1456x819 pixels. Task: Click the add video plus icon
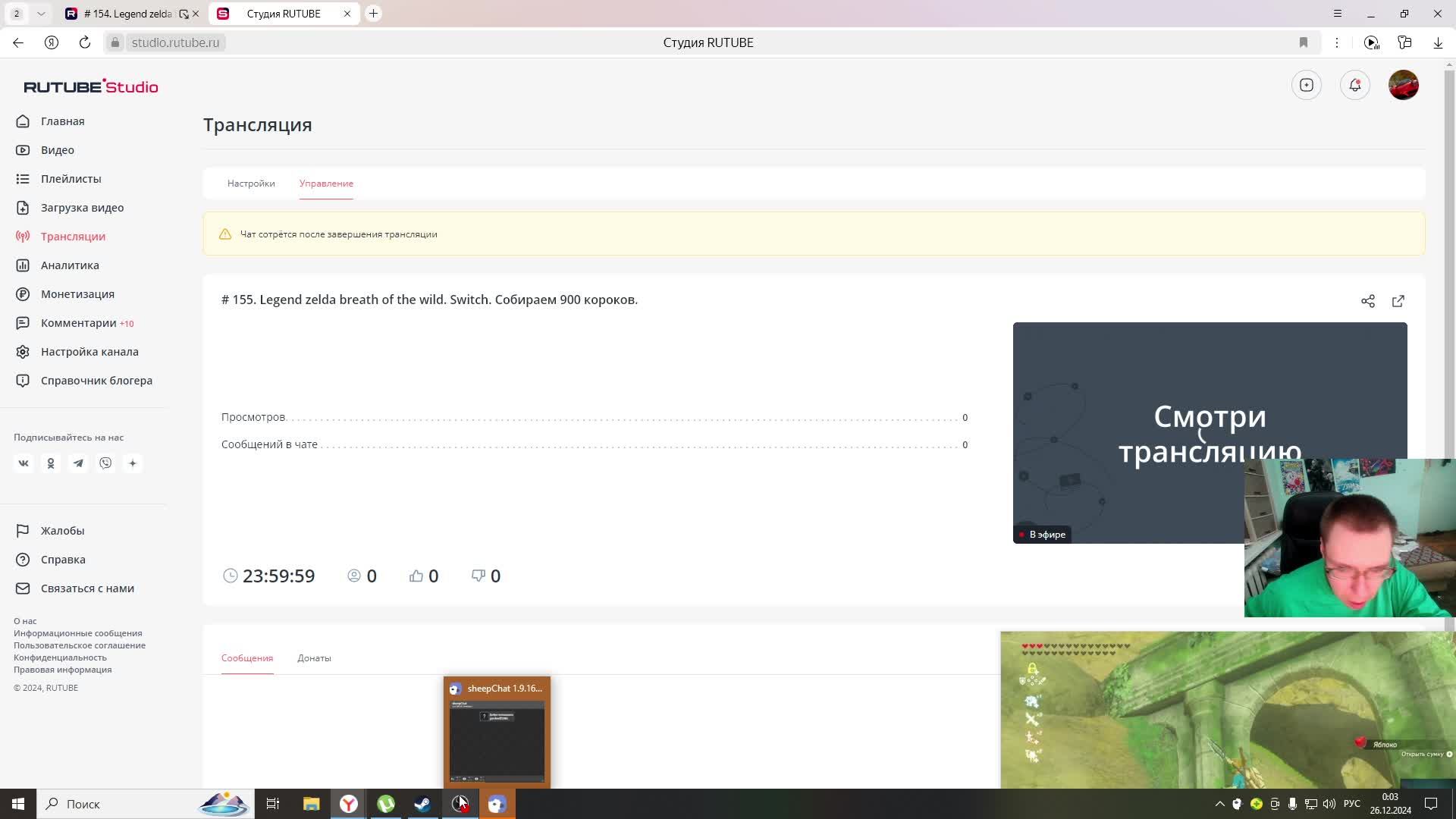1306,85
